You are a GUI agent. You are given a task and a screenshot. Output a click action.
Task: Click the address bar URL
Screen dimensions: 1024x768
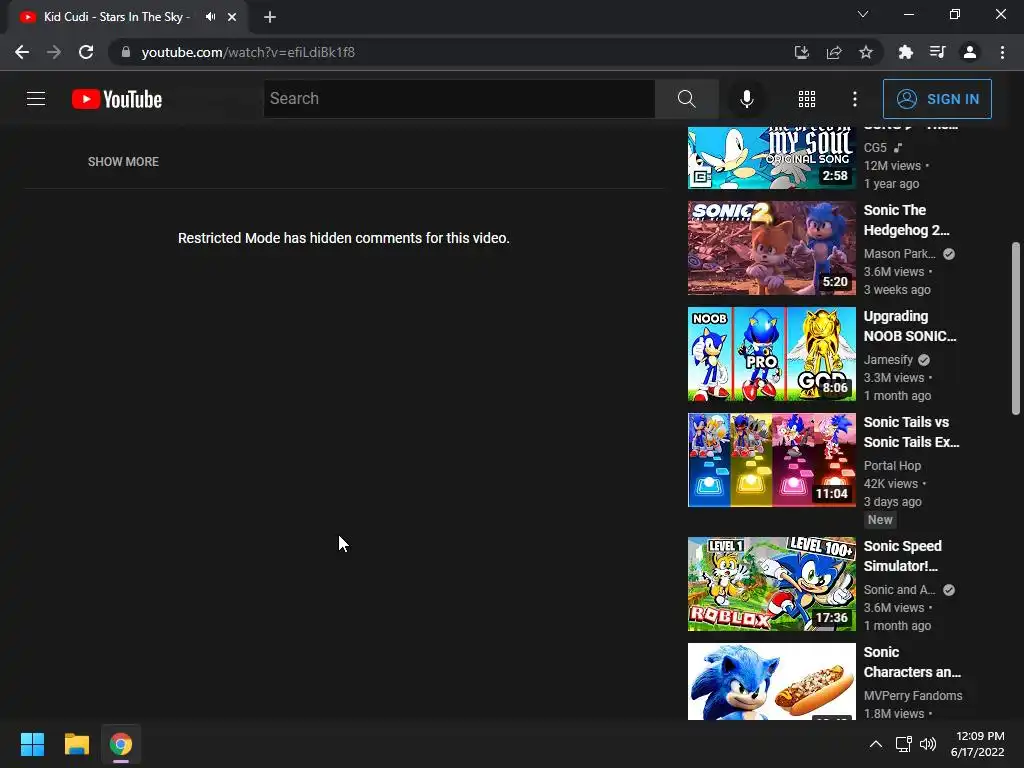pos(248,52)
